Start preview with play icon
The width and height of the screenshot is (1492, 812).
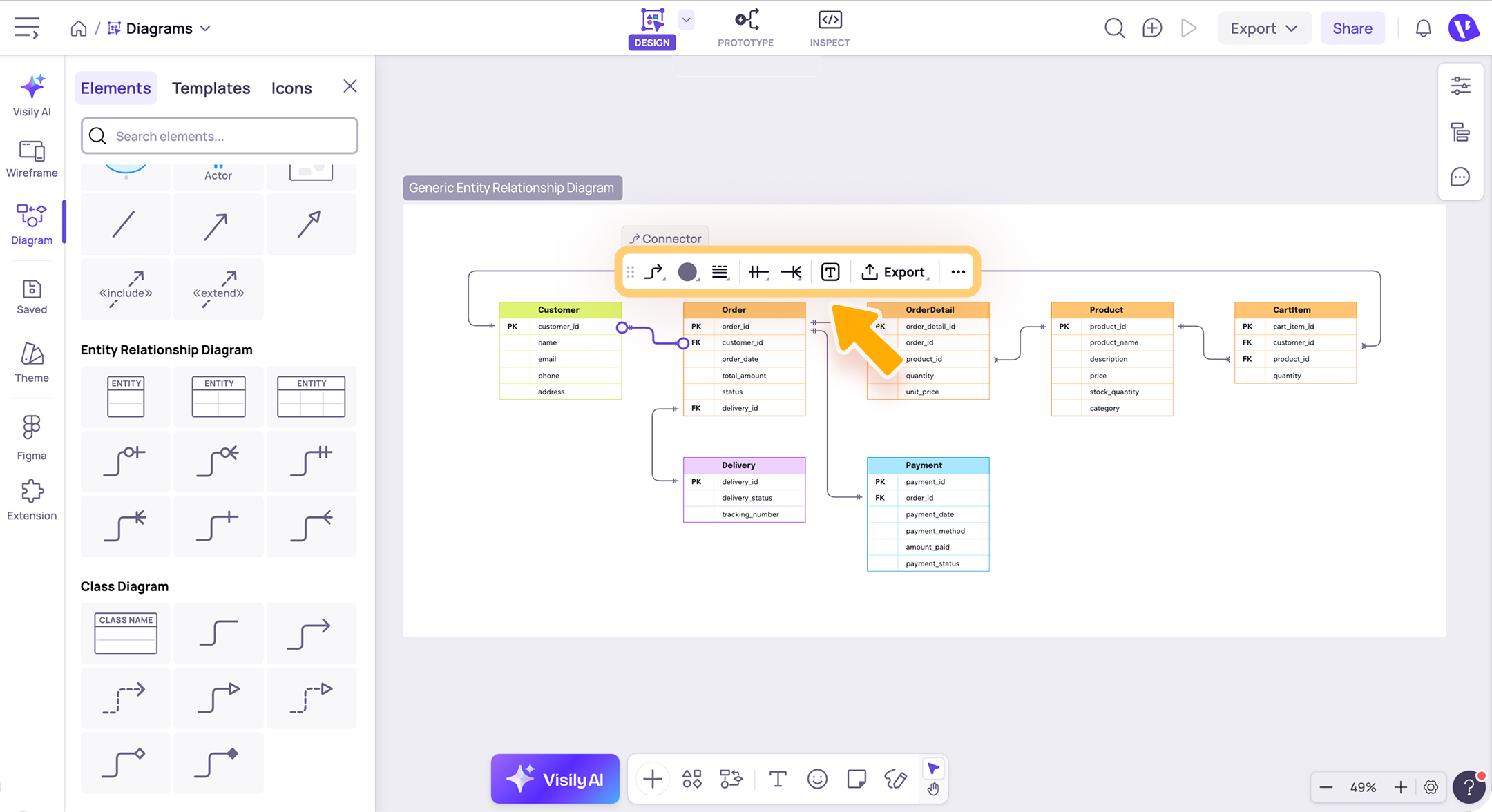(1189, 28)
